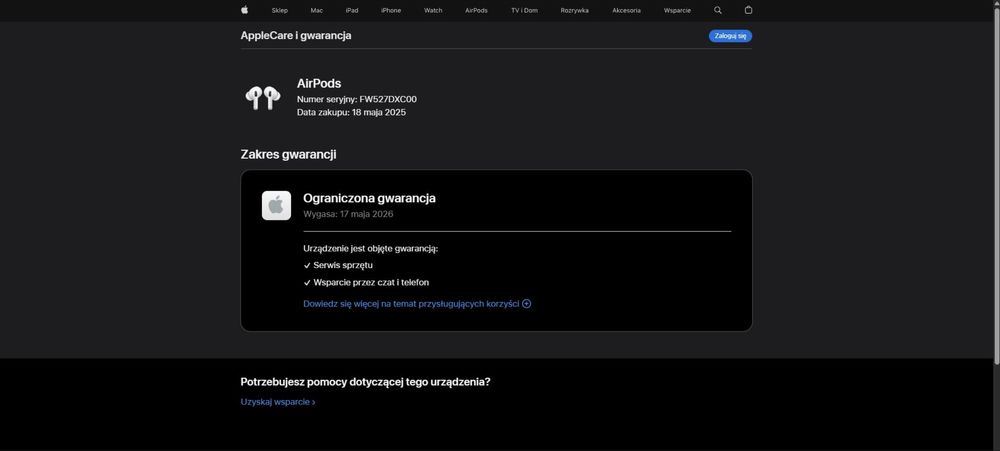Open the search magnifier icon
1000x451 pixels.
click(718, 10)
